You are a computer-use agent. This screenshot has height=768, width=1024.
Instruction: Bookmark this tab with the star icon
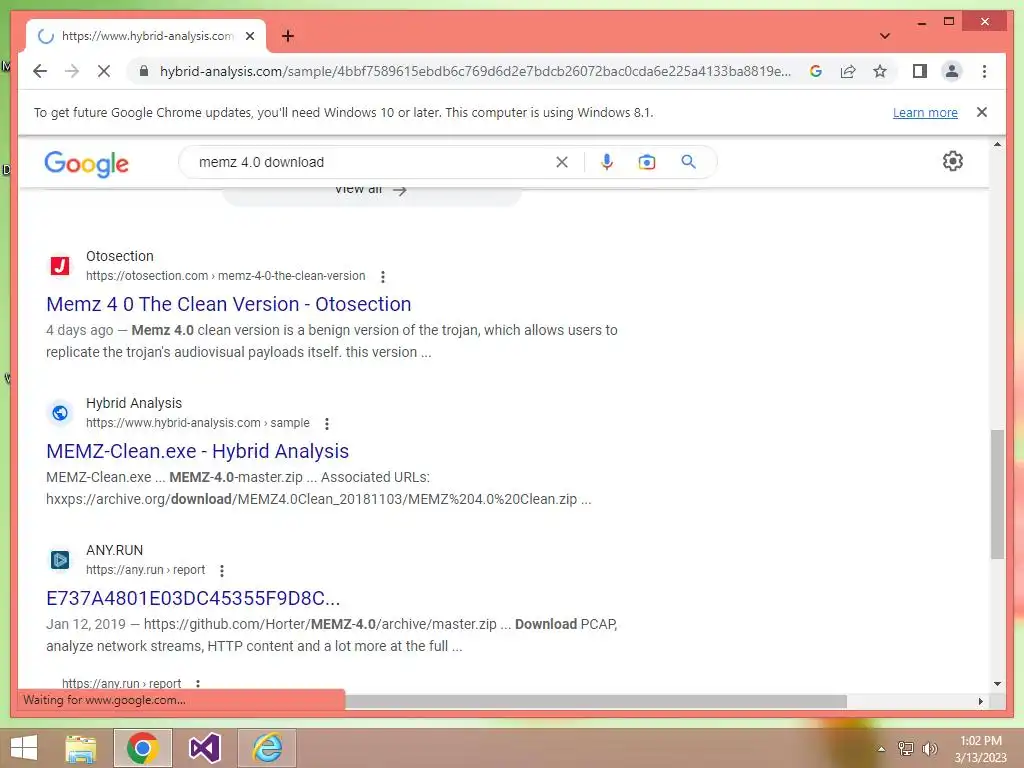880,71
